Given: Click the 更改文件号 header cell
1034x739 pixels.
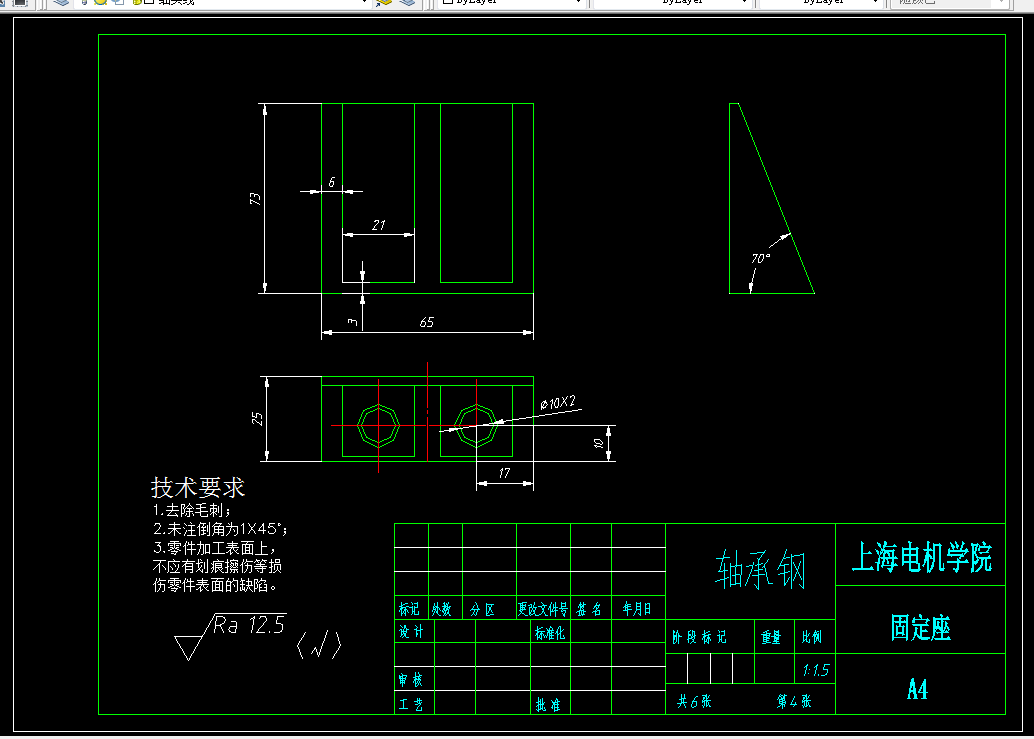Looking at the screenshot, I should click(x=543, y=609).
